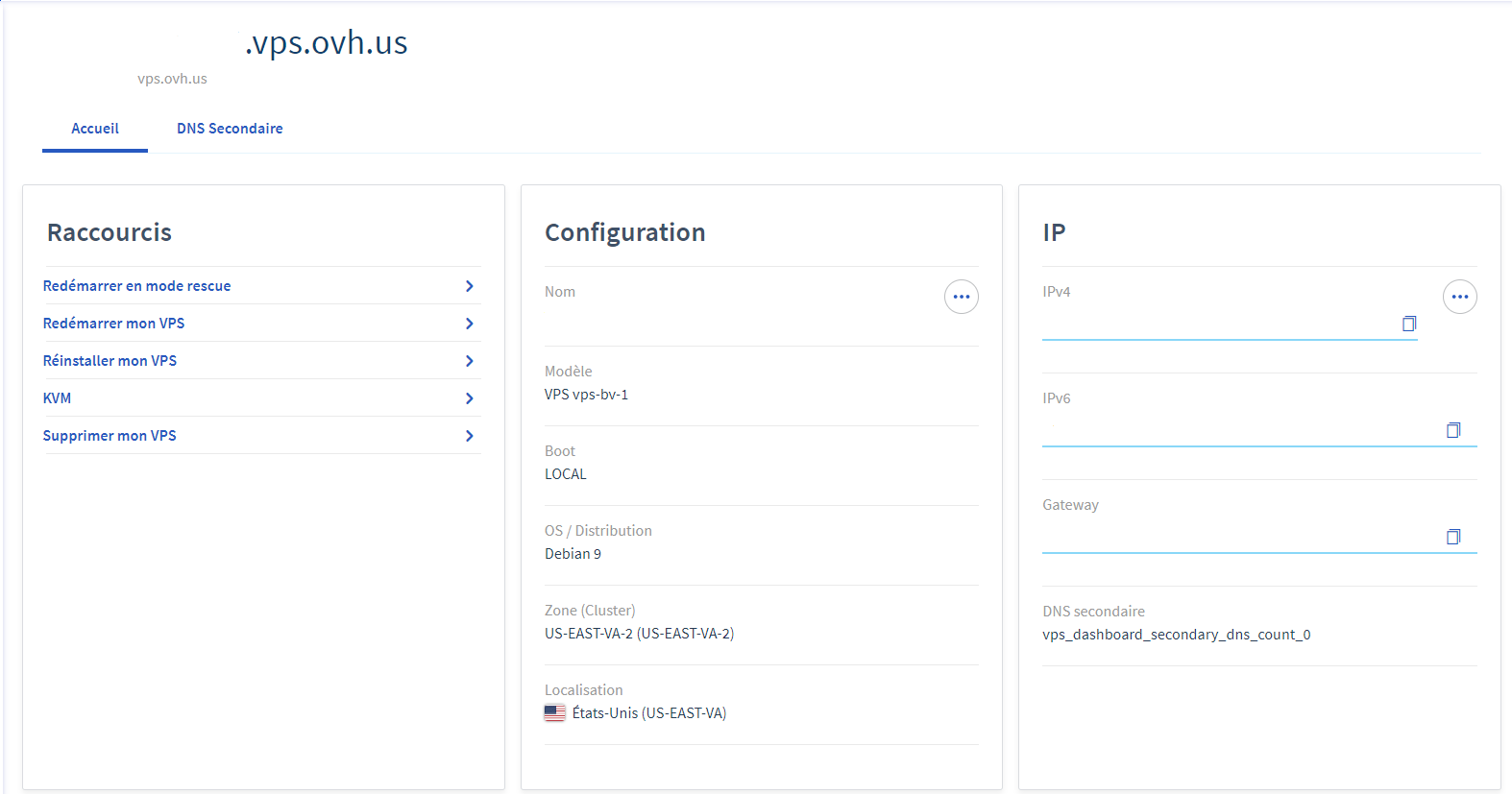Click the United States flag icon
This screenshot has height=794, width=1512.
(x=555, y=713)
